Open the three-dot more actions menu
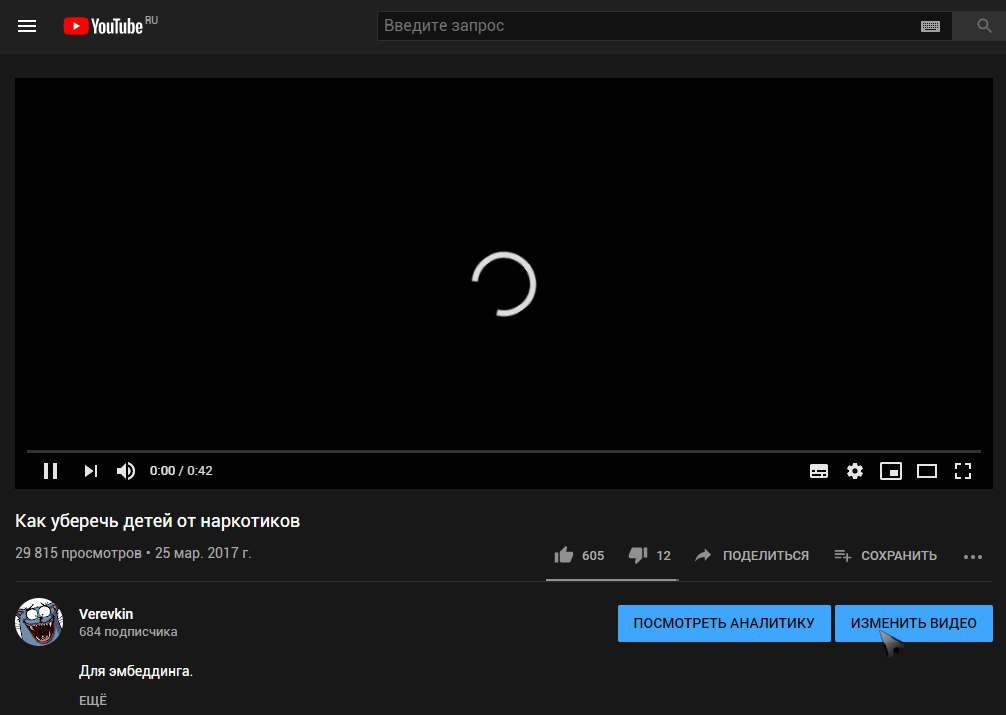The width and height of the screenshot is (1006, 715). 973,556
